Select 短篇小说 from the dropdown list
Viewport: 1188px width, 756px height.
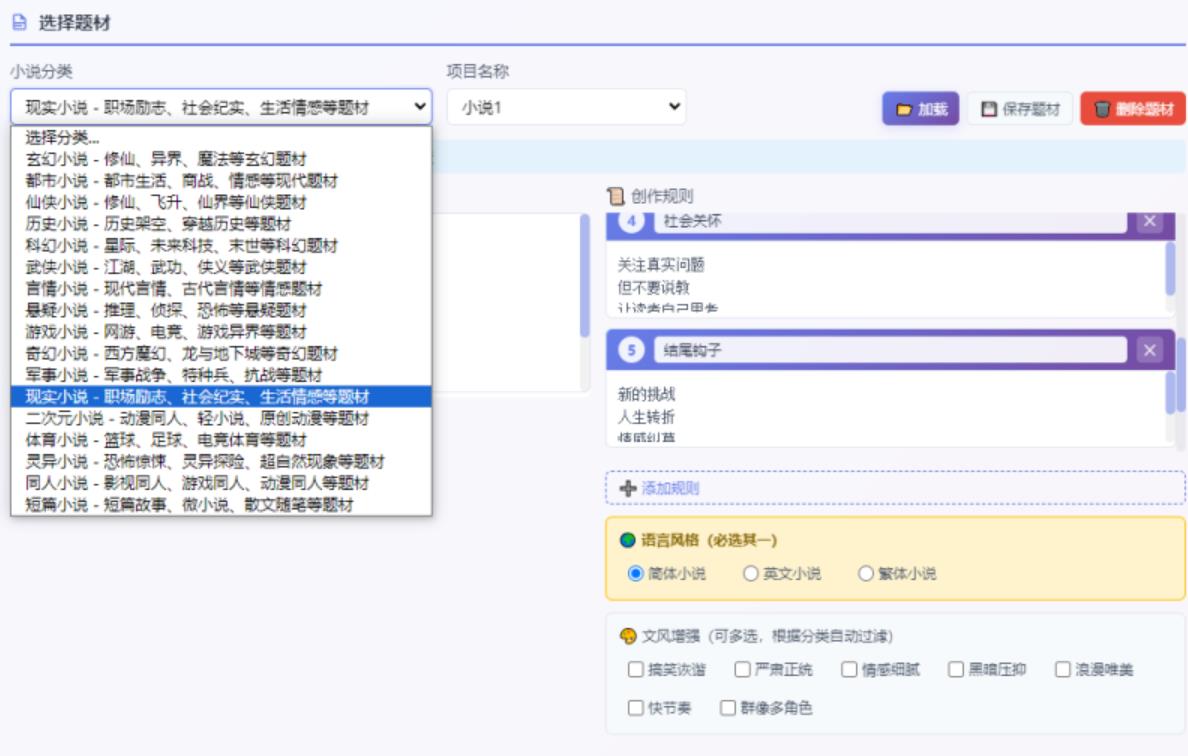189,505
